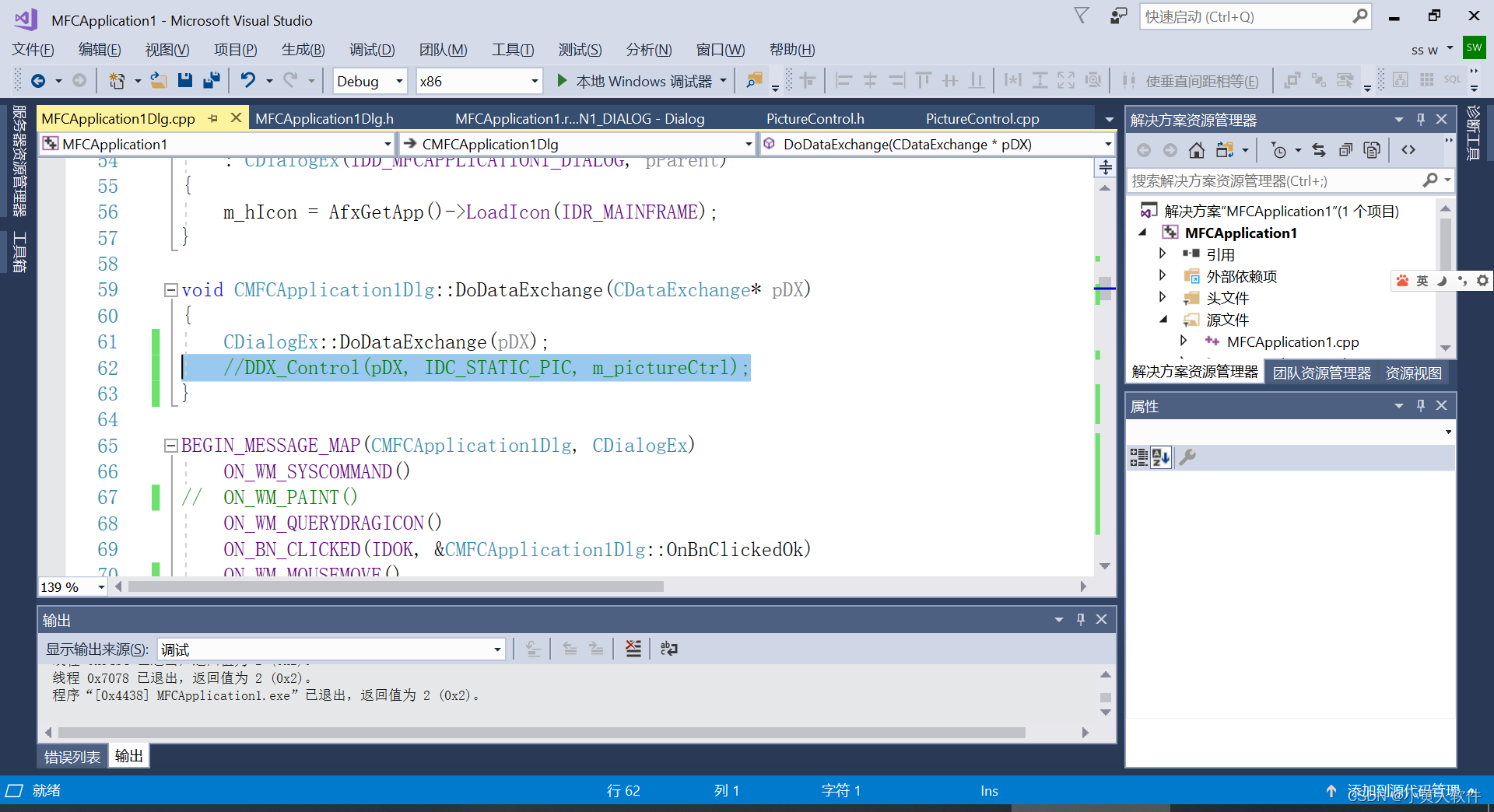Click the Collapse All icon in Solution Explorer
This screenshot has width=1494, height=812.
coord(1345,150)
